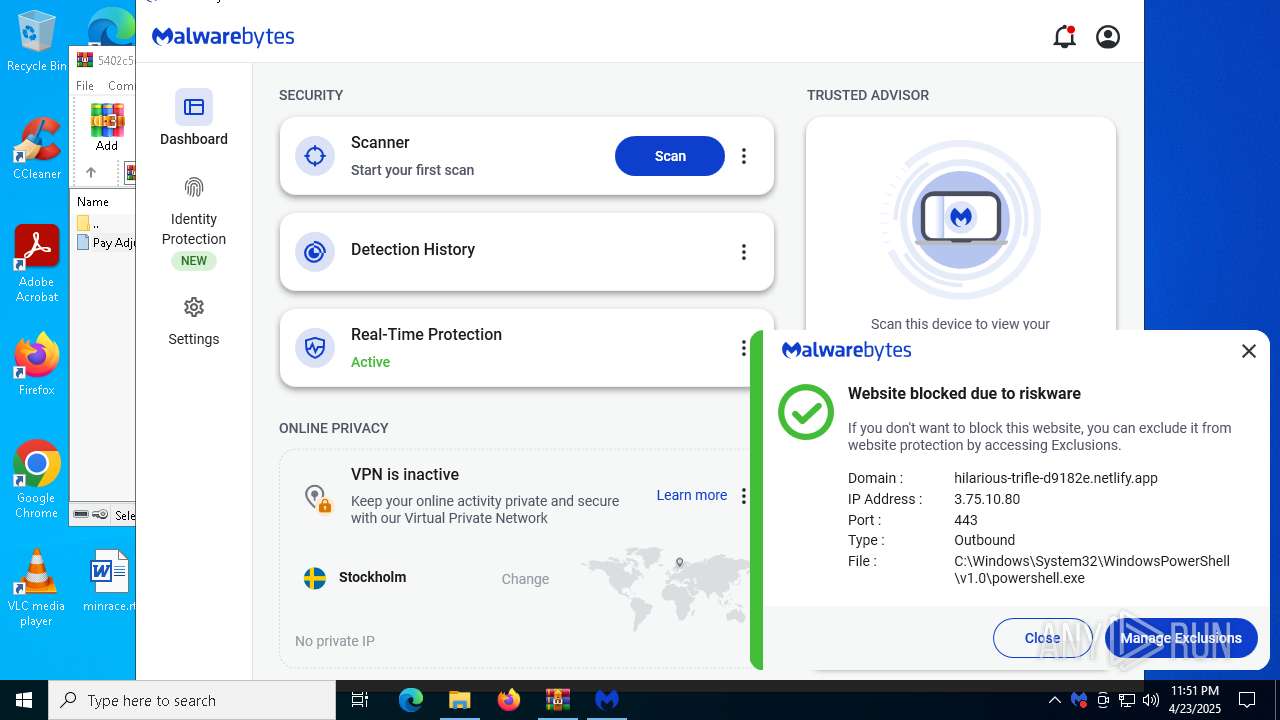Open the Malwarebytes notifications bell

point(1064,37)
